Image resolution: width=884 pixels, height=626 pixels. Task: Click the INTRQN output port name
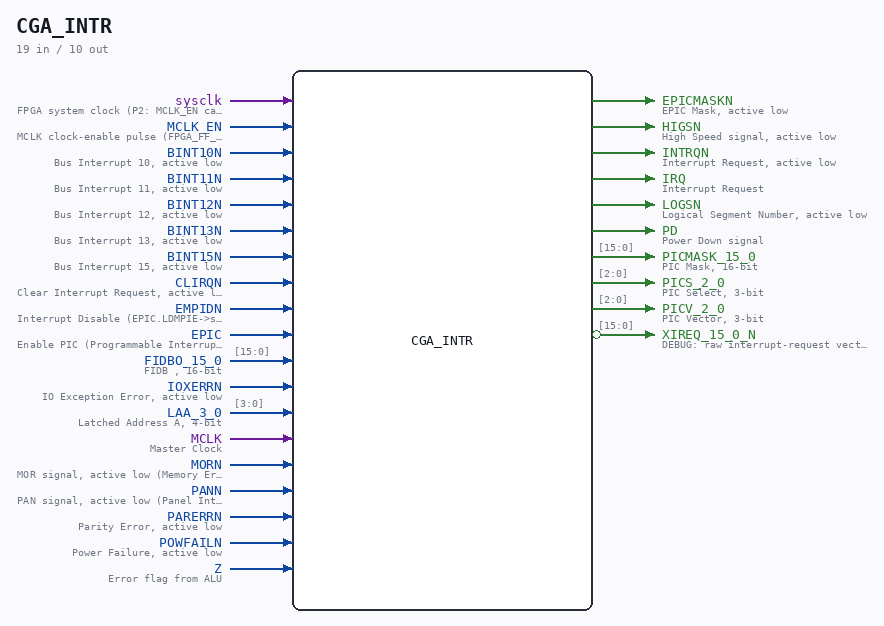coord(686,152)
